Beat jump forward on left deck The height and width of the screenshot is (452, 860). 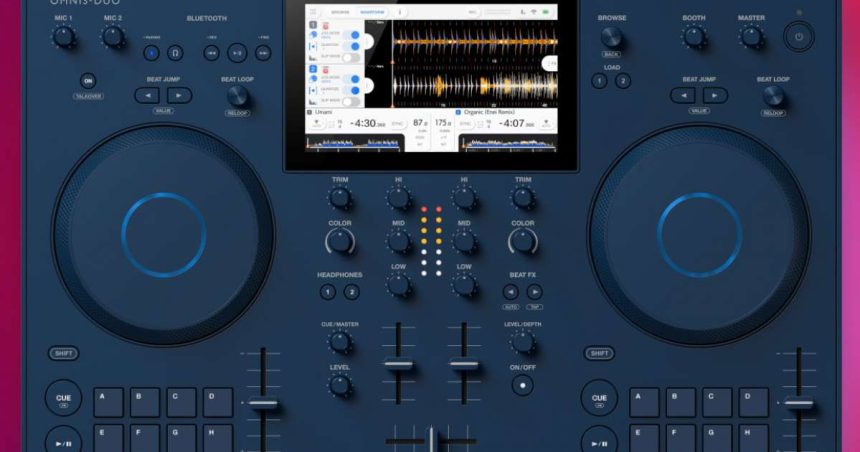coord(179,95)
